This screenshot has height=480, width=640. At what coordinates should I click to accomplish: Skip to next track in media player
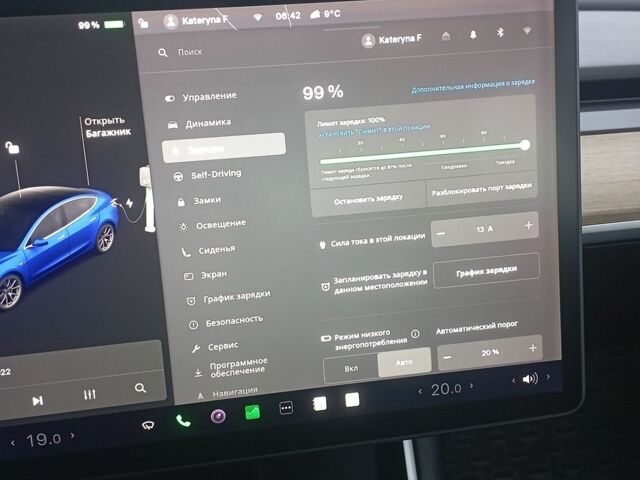click(x=38, y=401)
